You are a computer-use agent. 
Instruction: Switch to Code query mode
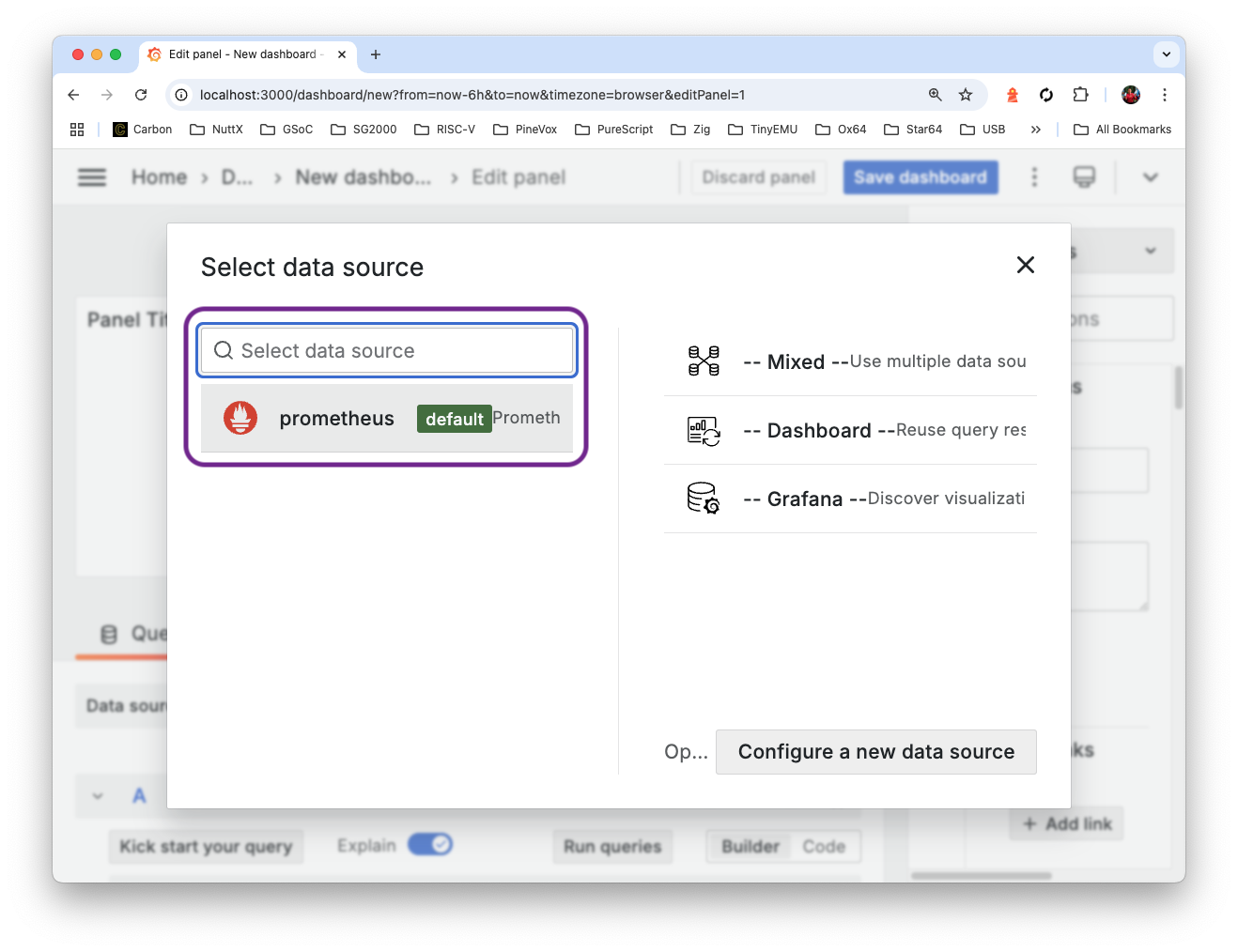click(824, 846)
